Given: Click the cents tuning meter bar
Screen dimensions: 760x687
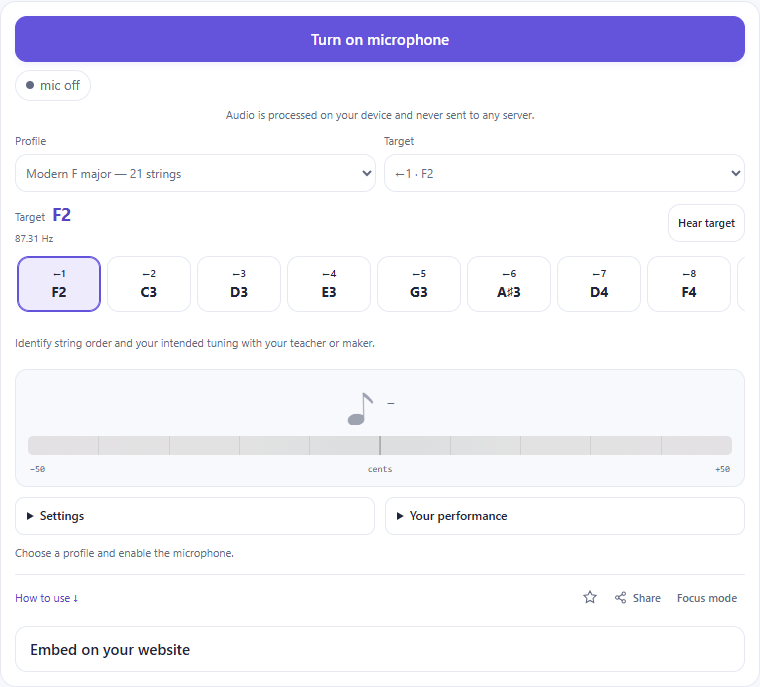Looking at the screenshot, I should pyautogui.click(x=380, y=445).
